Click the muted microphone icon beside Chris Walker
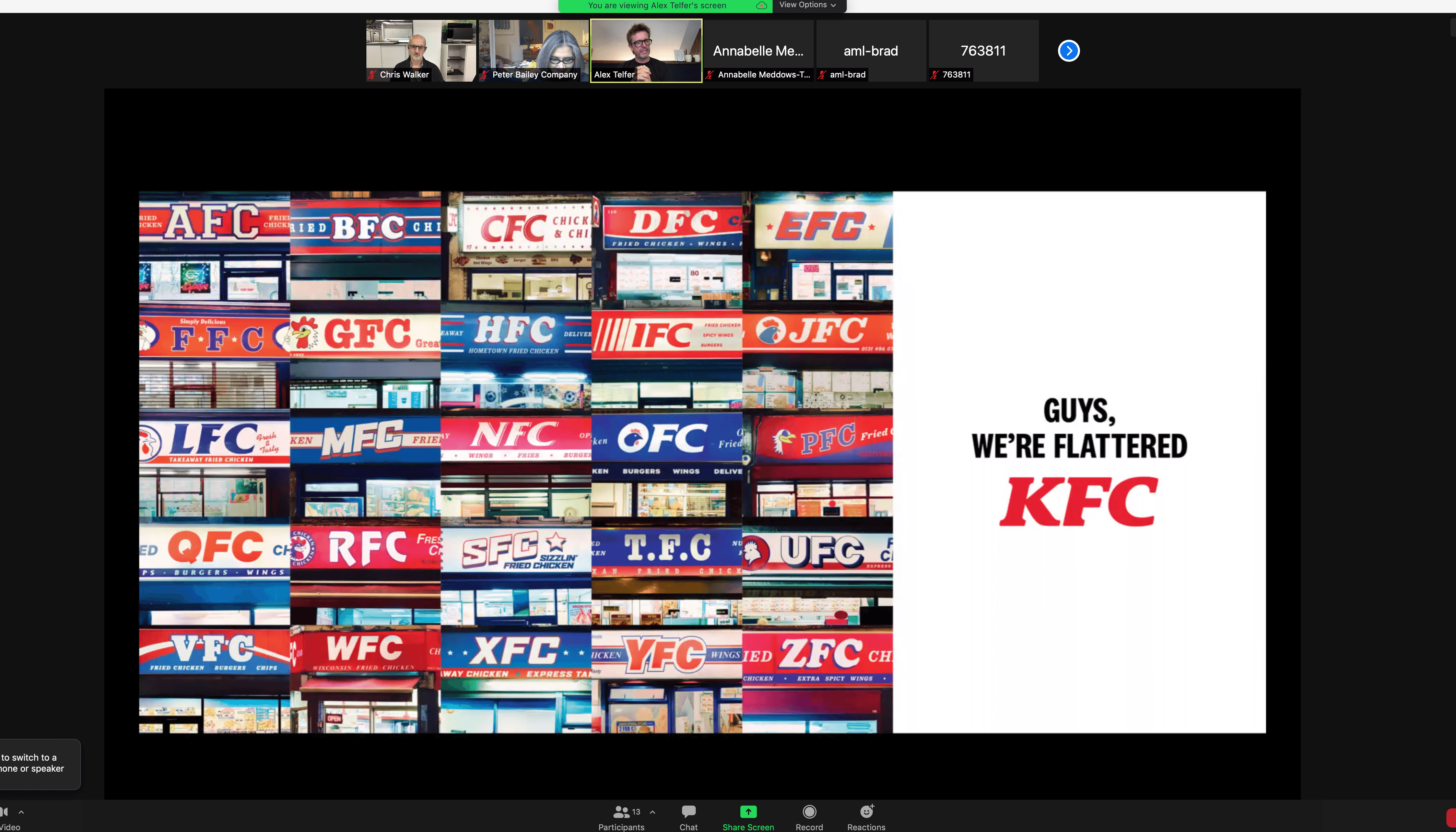The image size is (1456, 832). 372,75
